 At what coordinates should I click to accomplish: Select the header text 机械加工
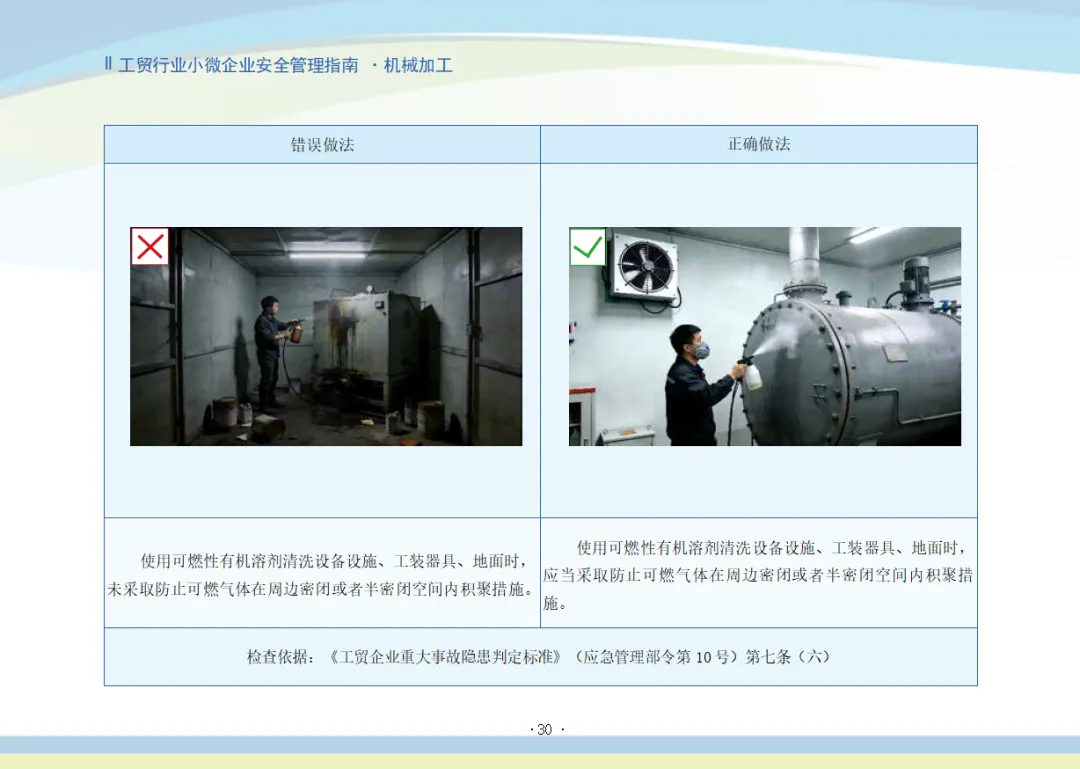(418, 65)
